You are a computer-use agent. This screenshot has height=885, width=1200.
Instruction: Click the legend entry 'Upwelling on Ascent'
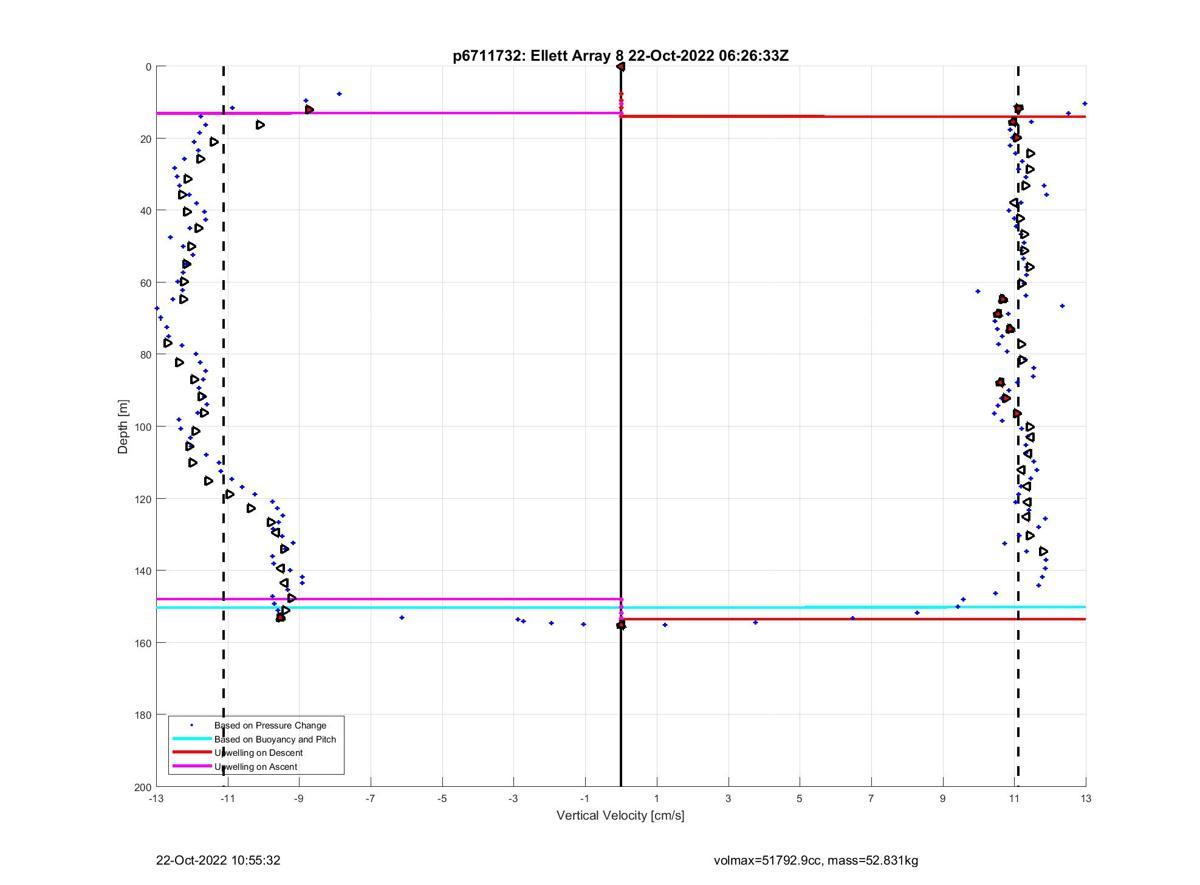256,767
